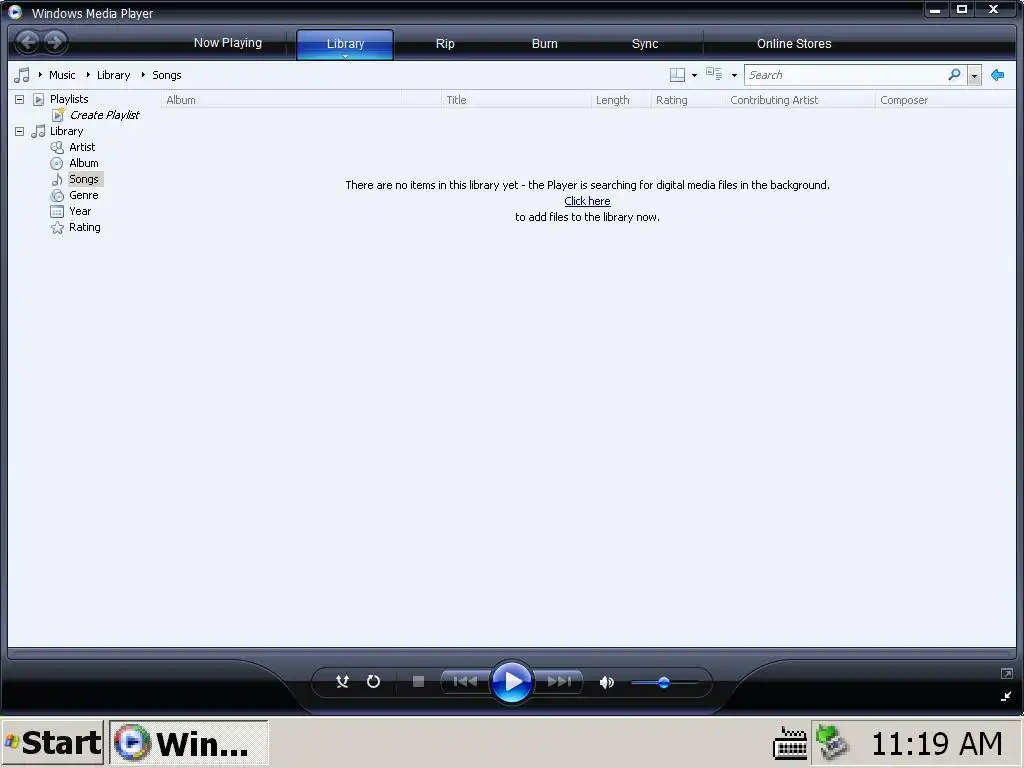Switch to the Now Playing tab
The height and width of the screenshot is (768, 1024).
click(228, 43)
